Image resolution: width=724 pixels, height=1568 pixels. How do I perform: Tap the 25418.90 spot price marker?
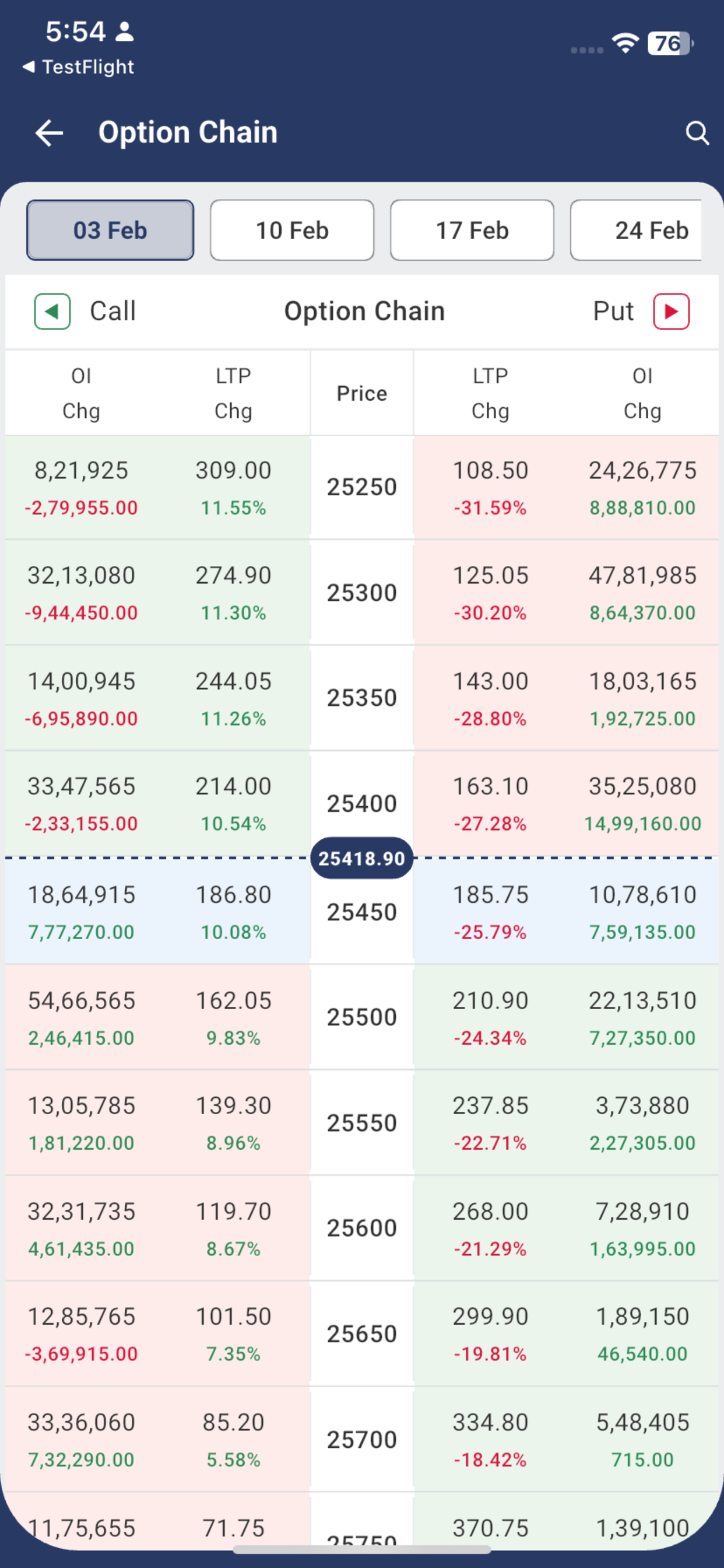tap(362, 858)
